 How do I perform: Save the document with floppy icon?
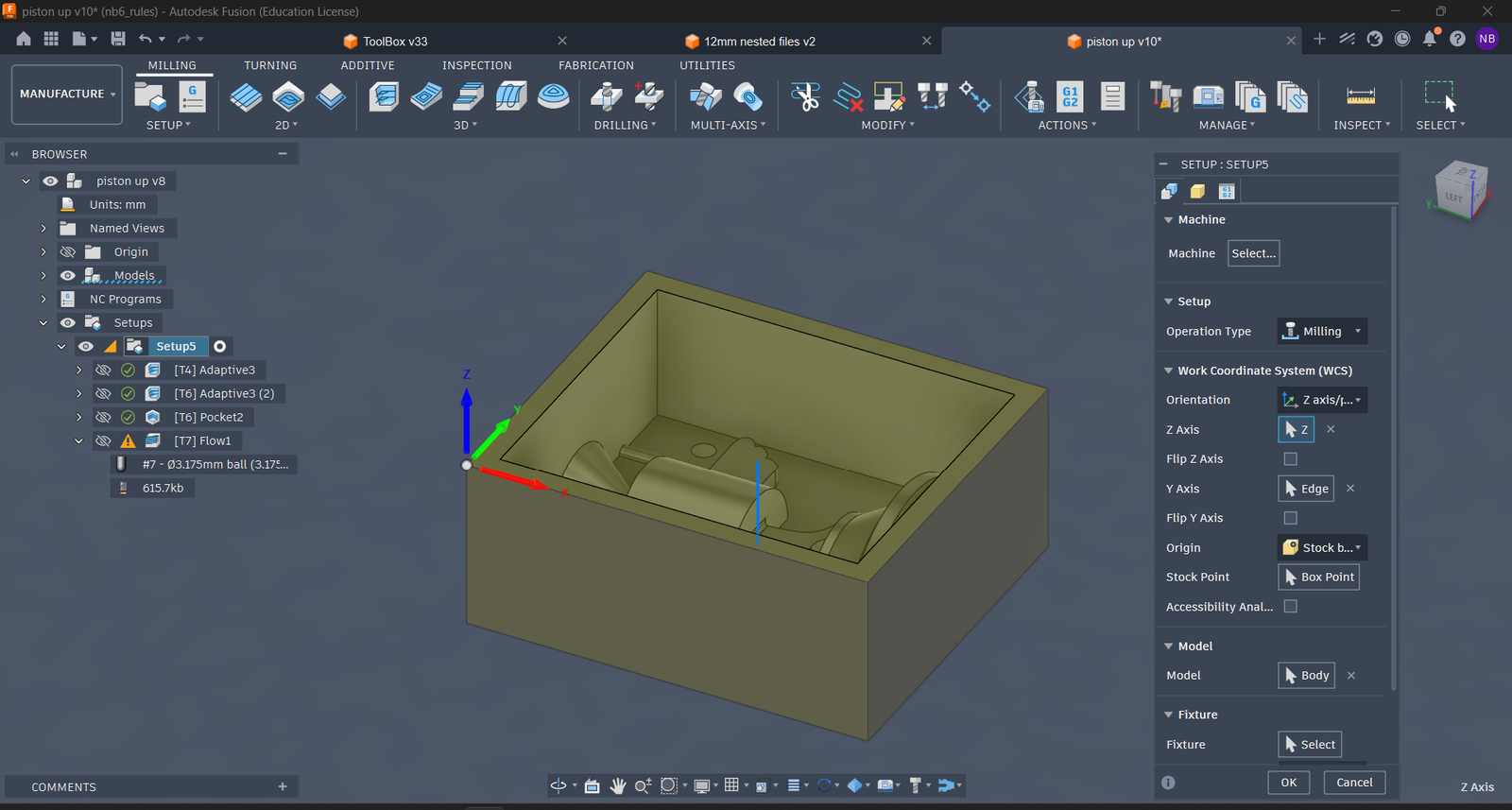[x=118, y=39]
